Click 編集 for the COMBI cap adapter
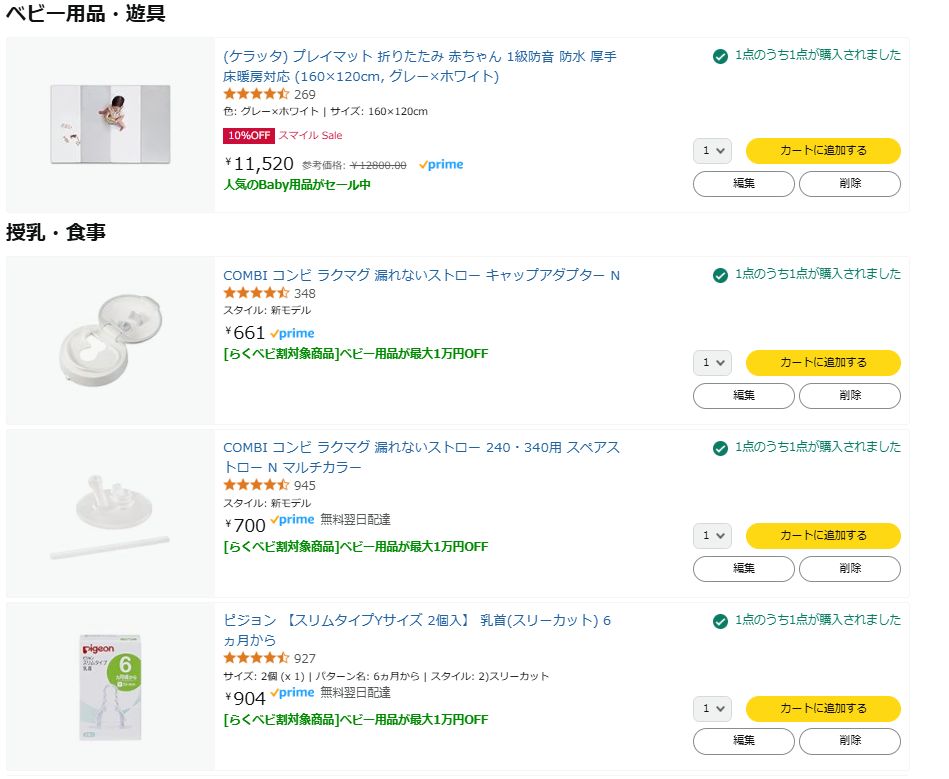 (x=743, y=396)
